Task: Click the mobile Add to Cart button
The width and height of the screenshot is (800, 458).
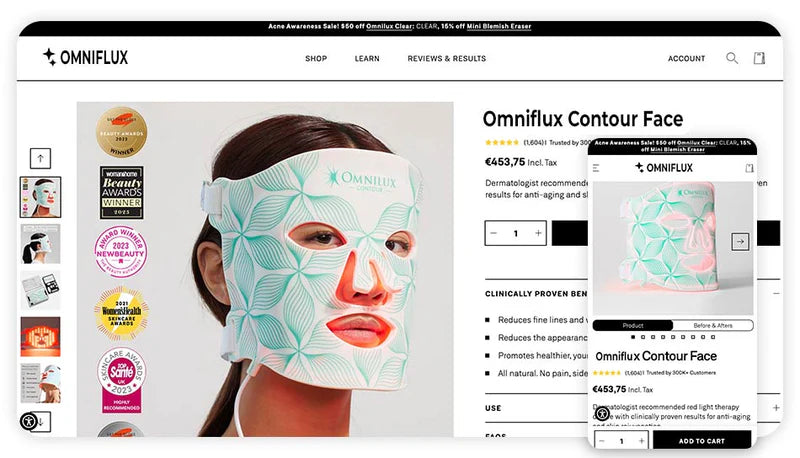Action: click(x=702, y=441)
